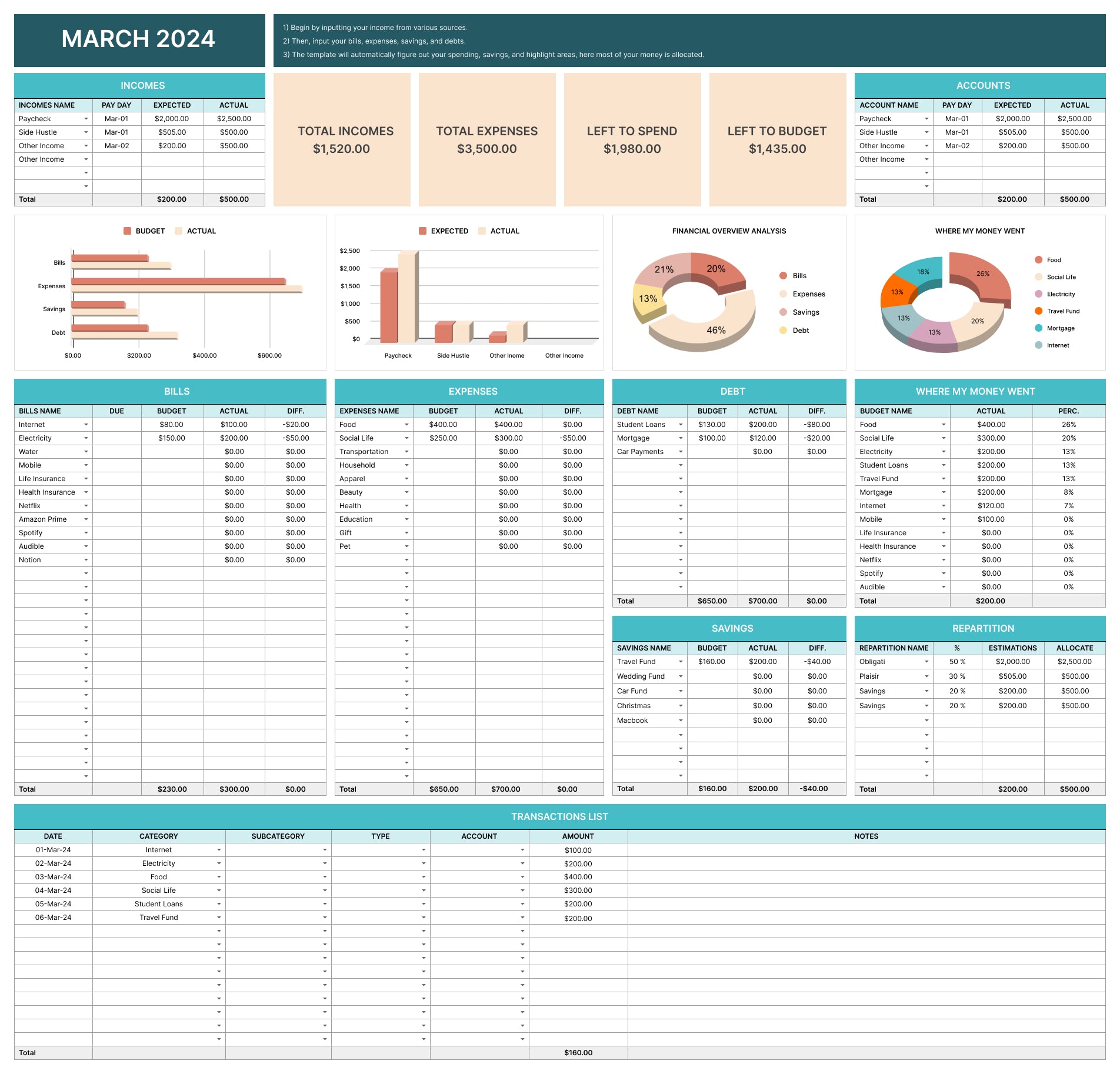1120x1074 pixels.
Task: Open the Obligati dropdown in REPARTITION table
Action: 926,662
